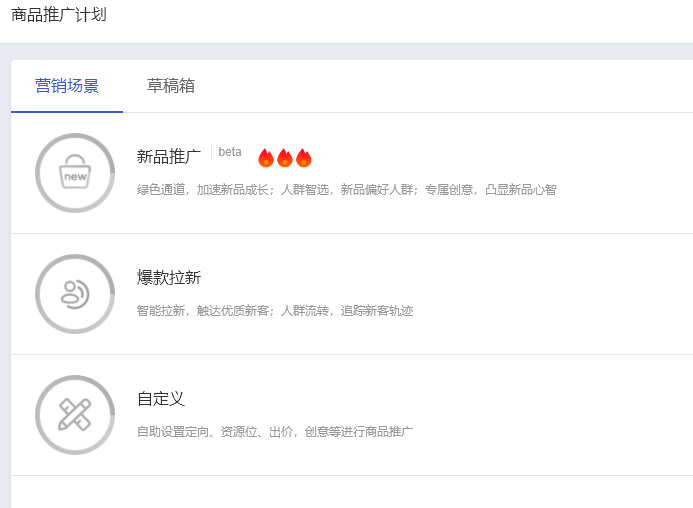Click the 新品推广 description starting with 绿色通道
The image size is (693, 508).
click(346, 189)
